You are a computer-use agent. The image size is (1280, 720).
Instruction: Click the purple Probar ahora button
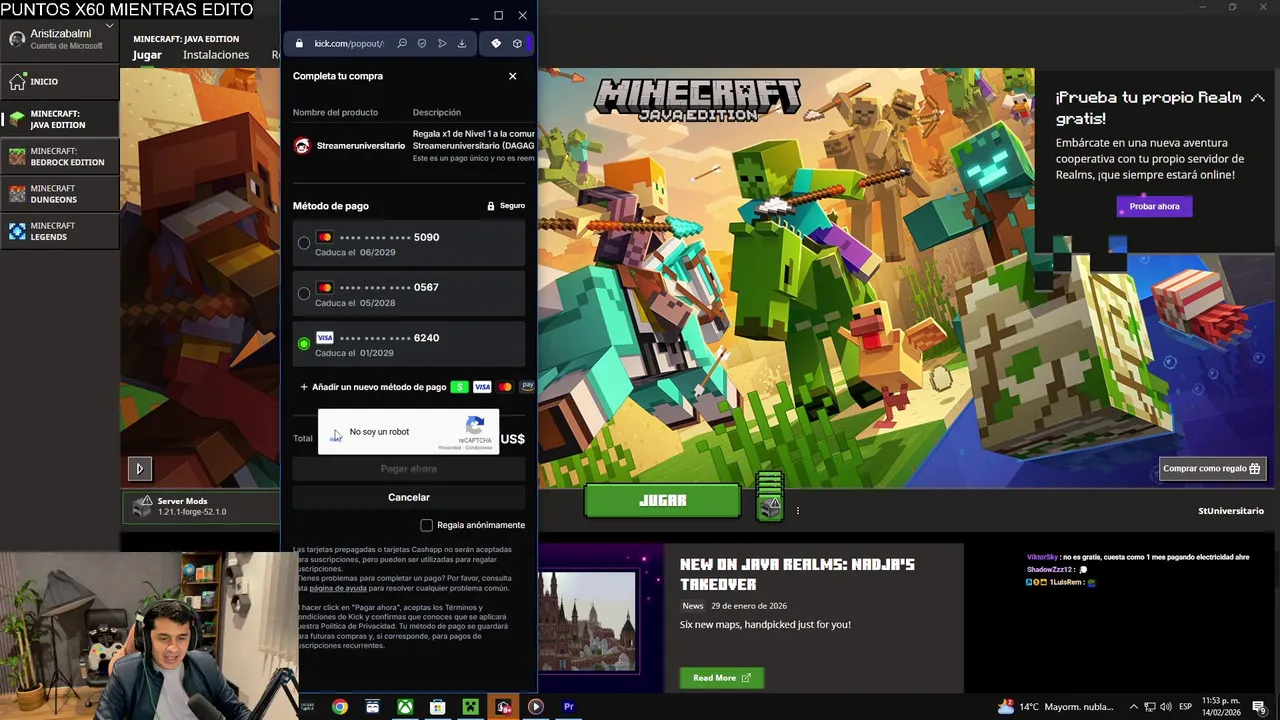1154,206
